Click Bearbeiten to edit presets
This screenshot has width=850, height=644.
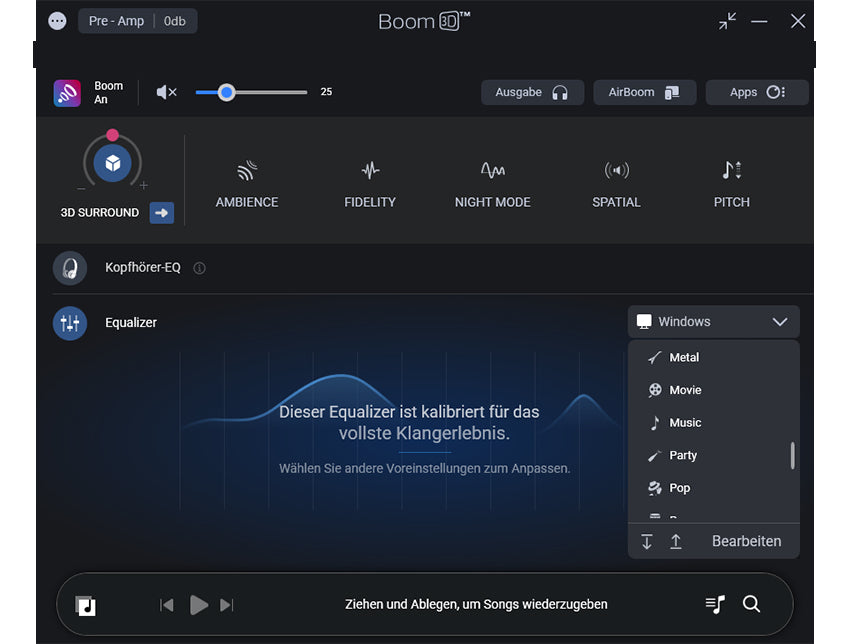[x=746, y=541]
